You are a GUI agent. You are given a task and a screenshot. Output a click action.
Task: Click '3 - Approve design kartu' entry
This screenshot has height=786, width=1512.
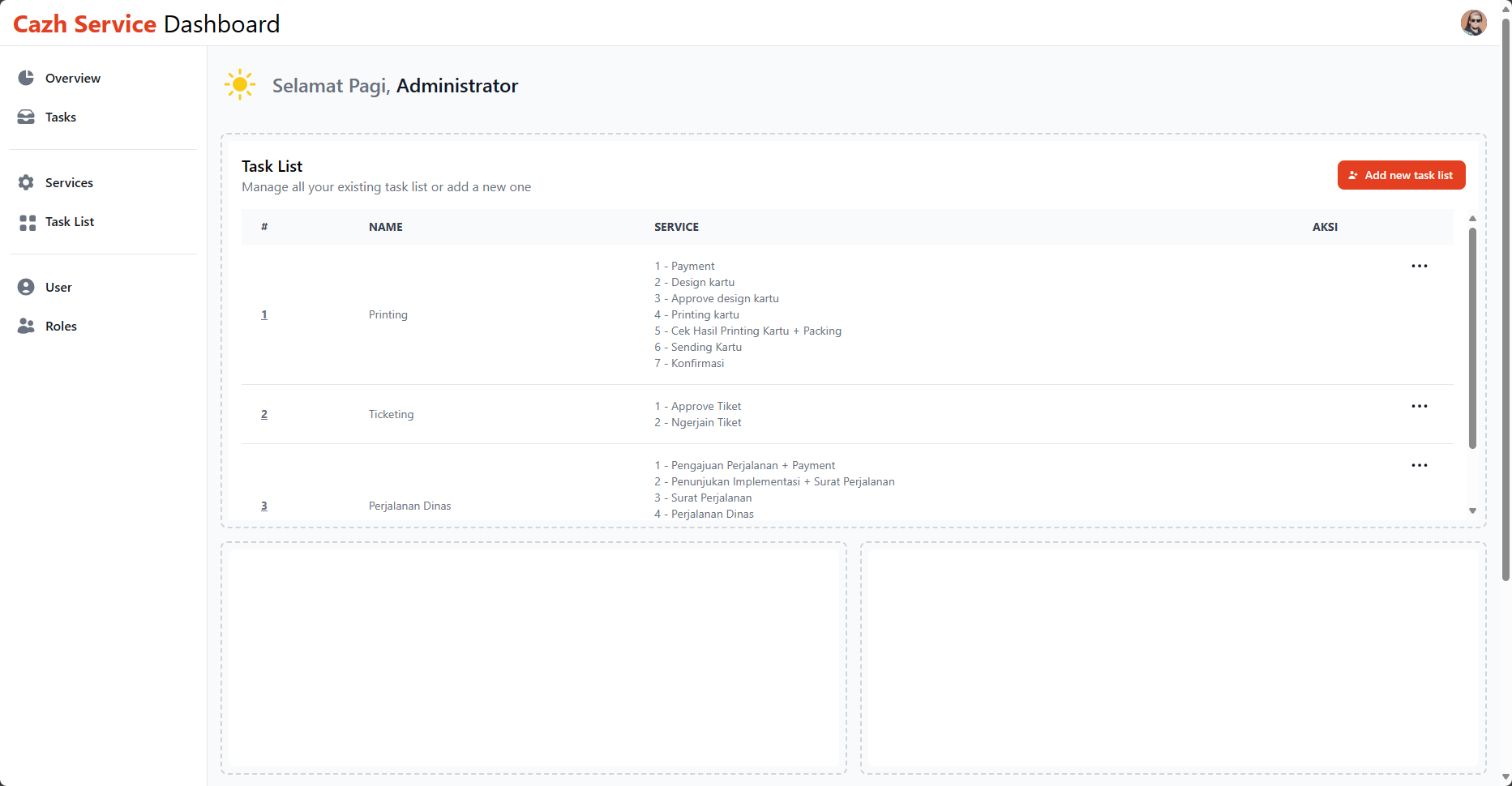[717, 298]
